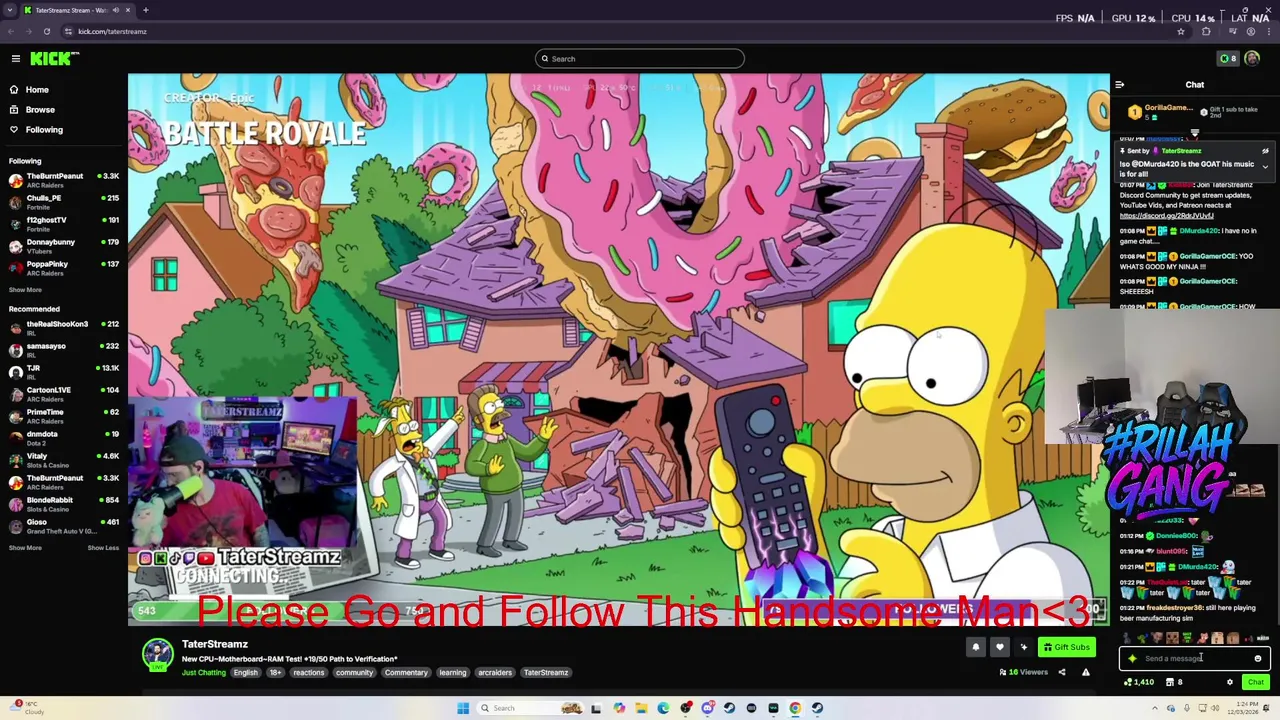Select the community tag
Image resolution: width=1280 pixels, height=720 pixels.
click(354, 673)
